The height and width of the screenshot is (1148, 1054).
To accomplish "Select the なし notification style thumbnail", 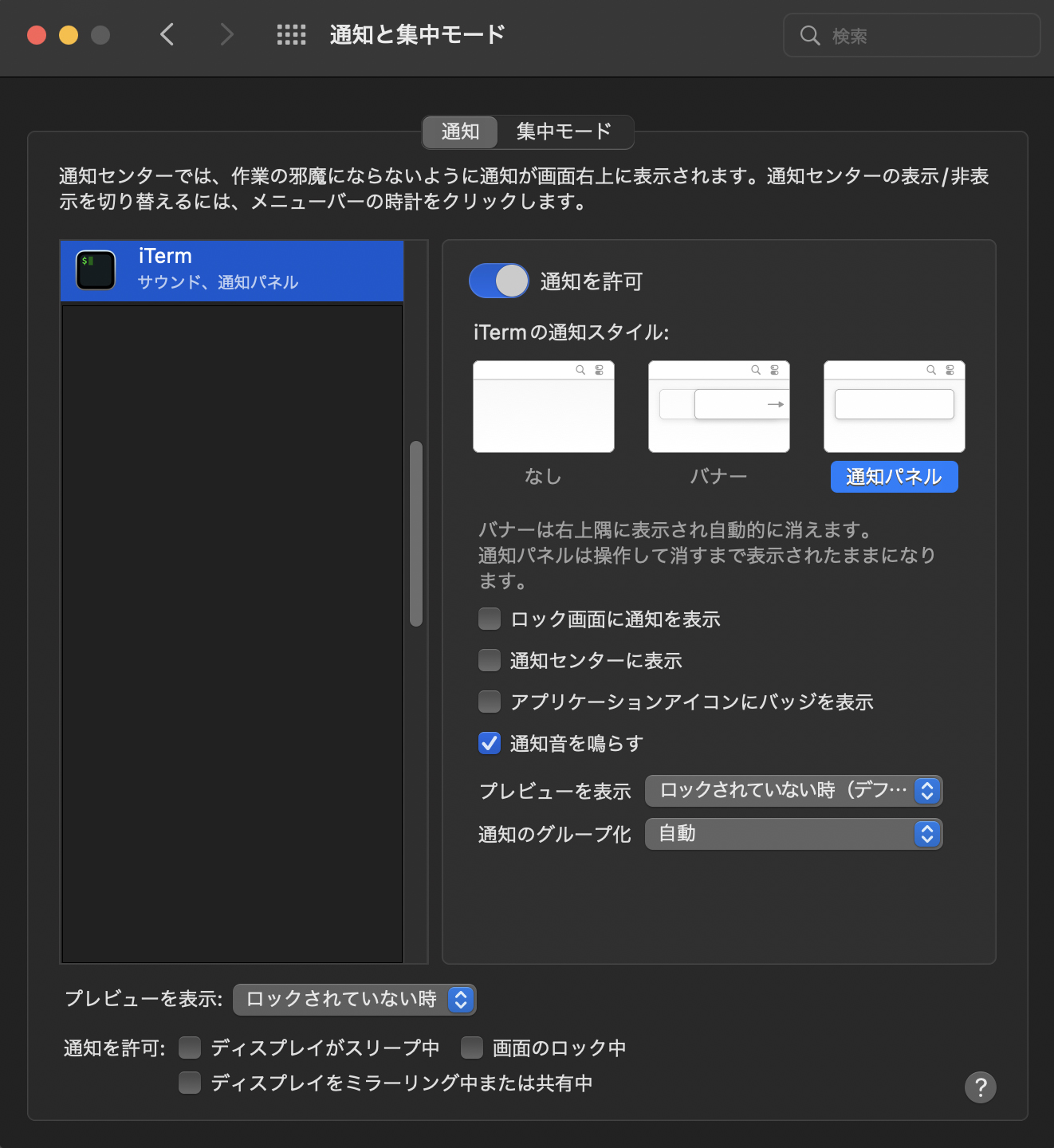I will click(543, 407).
